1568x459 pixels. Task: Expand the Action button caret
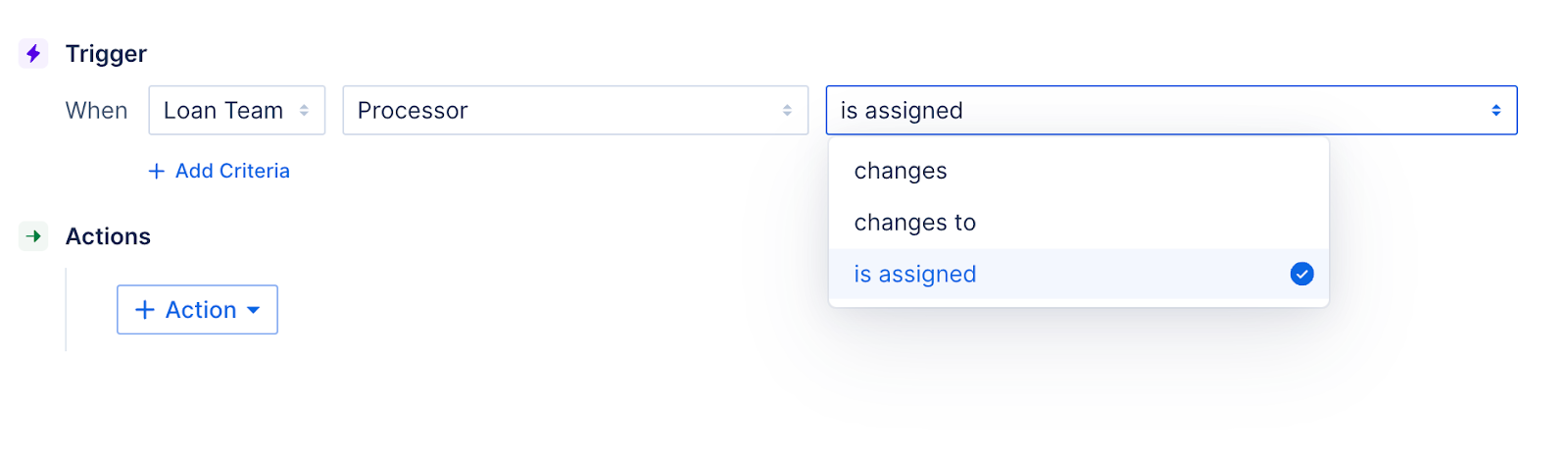pyautogui.click(x=254, y=310)
